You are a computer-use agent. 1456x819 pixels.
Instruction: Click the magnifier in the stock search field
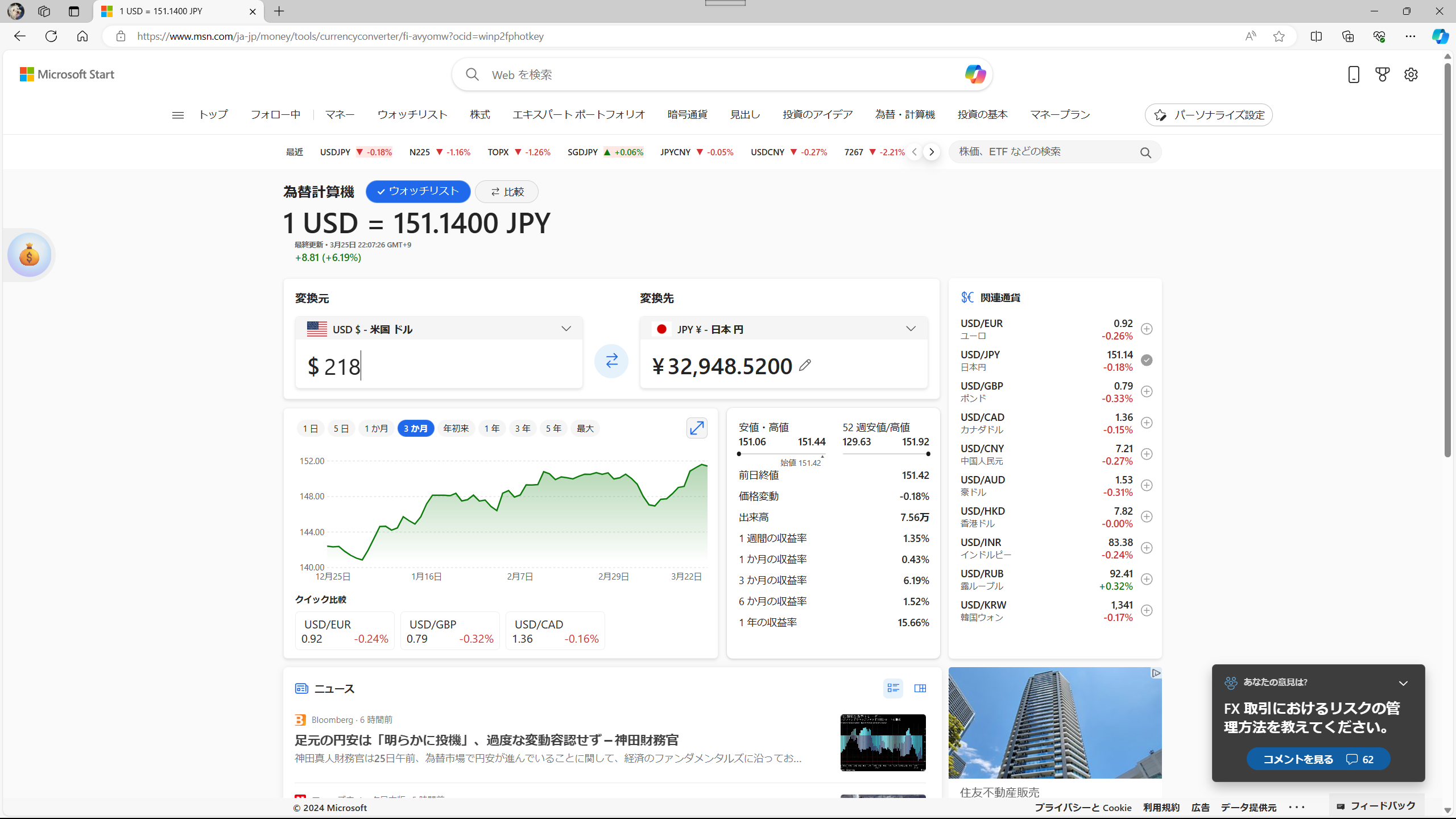point(1145,152)
